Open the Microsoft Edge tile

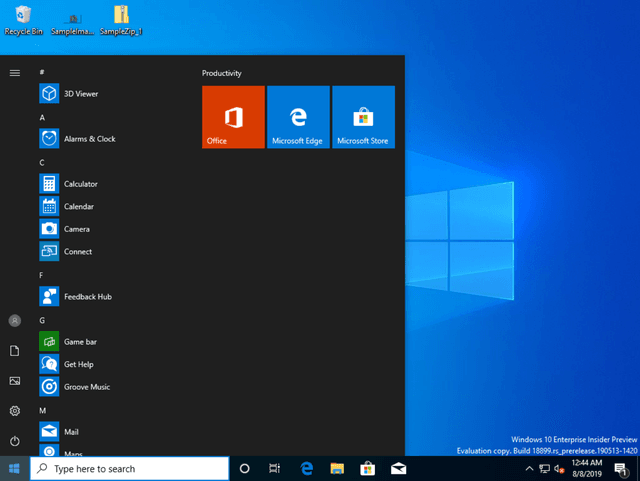click(298, 117)
